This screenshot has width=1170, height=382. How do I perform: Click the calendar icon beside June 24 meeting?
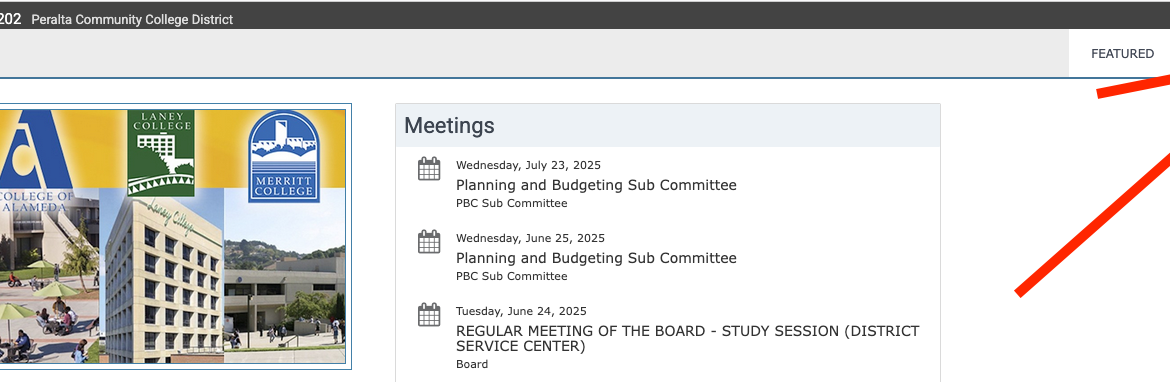point(429,315)
